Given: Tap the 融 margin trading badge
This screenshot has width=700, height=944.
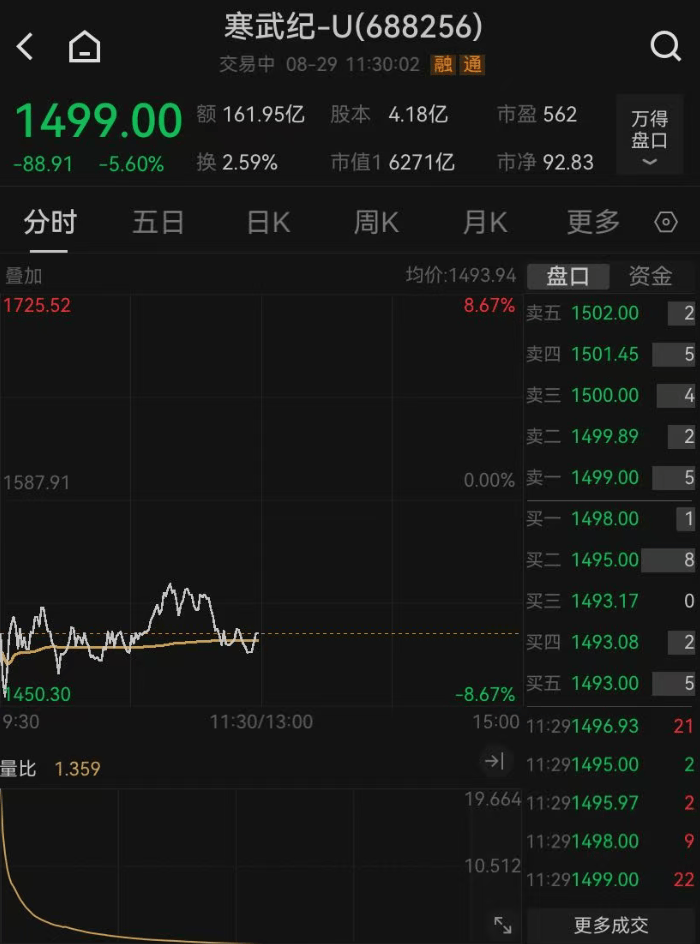Looking at the screenshot, I should (x=443, y=64).
